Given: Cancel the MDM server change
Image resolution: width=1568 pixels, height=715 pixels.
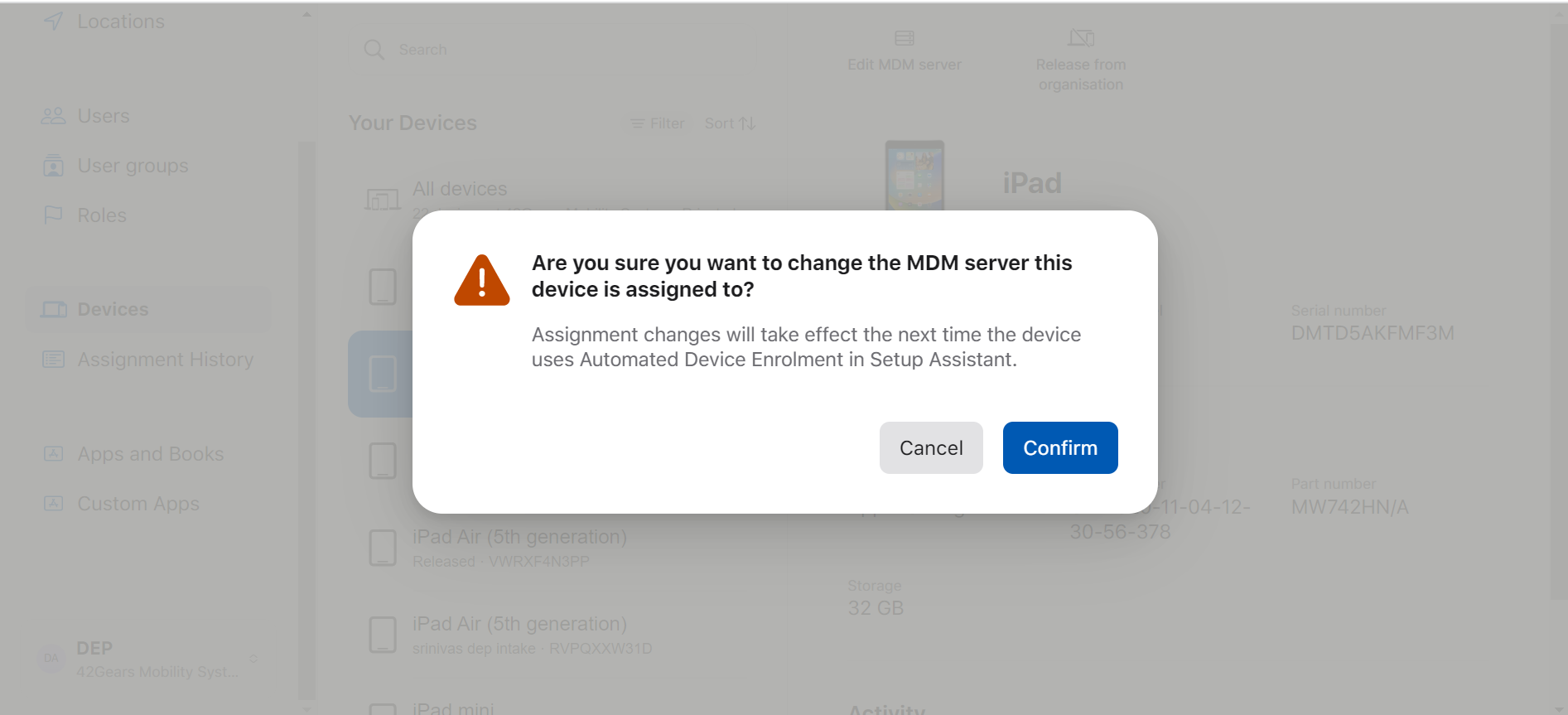Looking at the screenshot, I should 930,447.
